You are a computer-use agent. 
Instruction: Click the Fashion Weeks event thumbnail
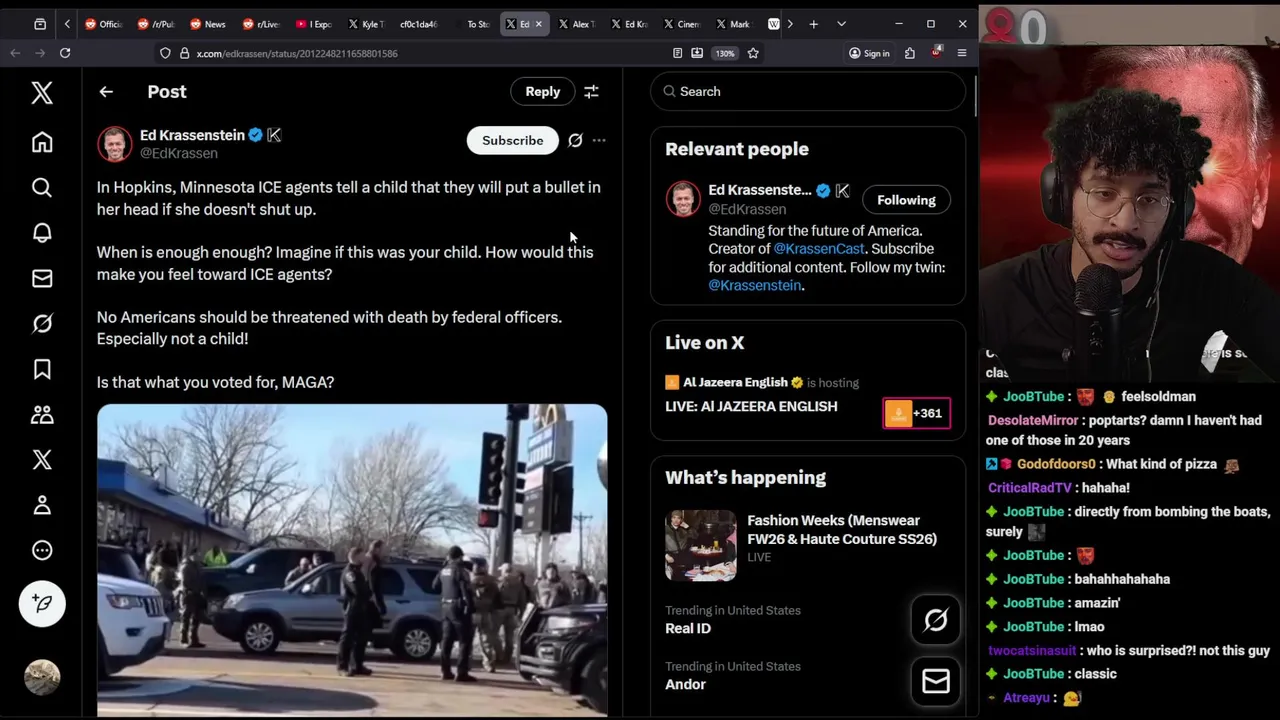(701, 546)
